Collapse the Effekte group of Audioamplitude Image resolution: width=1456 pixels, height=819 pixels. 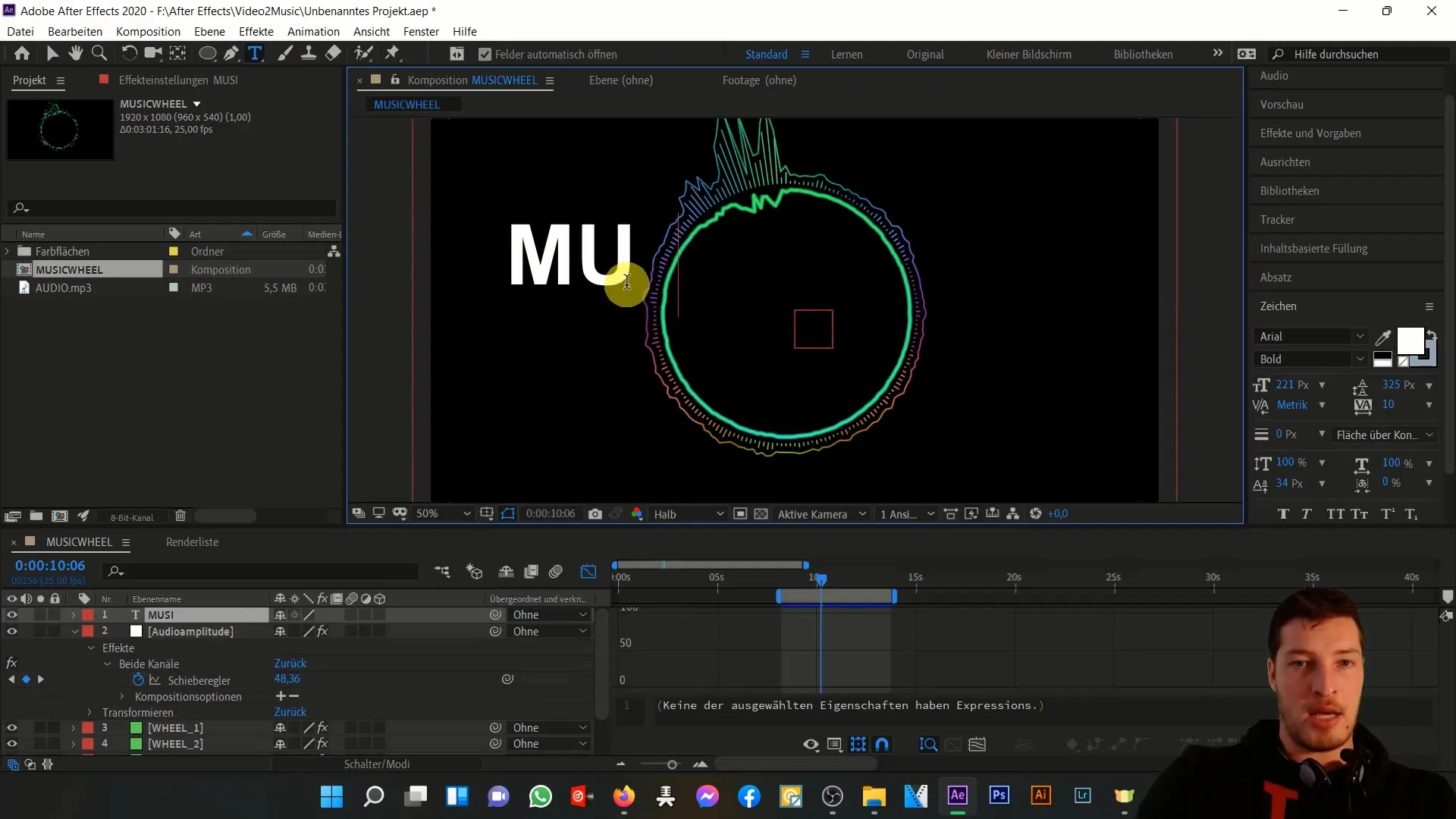(x=91, y=648)
